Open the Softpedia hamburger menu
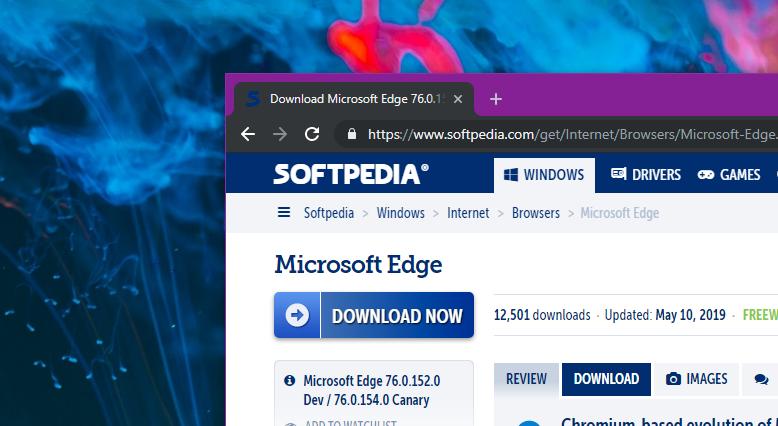The width and height of the screenshot is (778, 426). pos(284,212)
